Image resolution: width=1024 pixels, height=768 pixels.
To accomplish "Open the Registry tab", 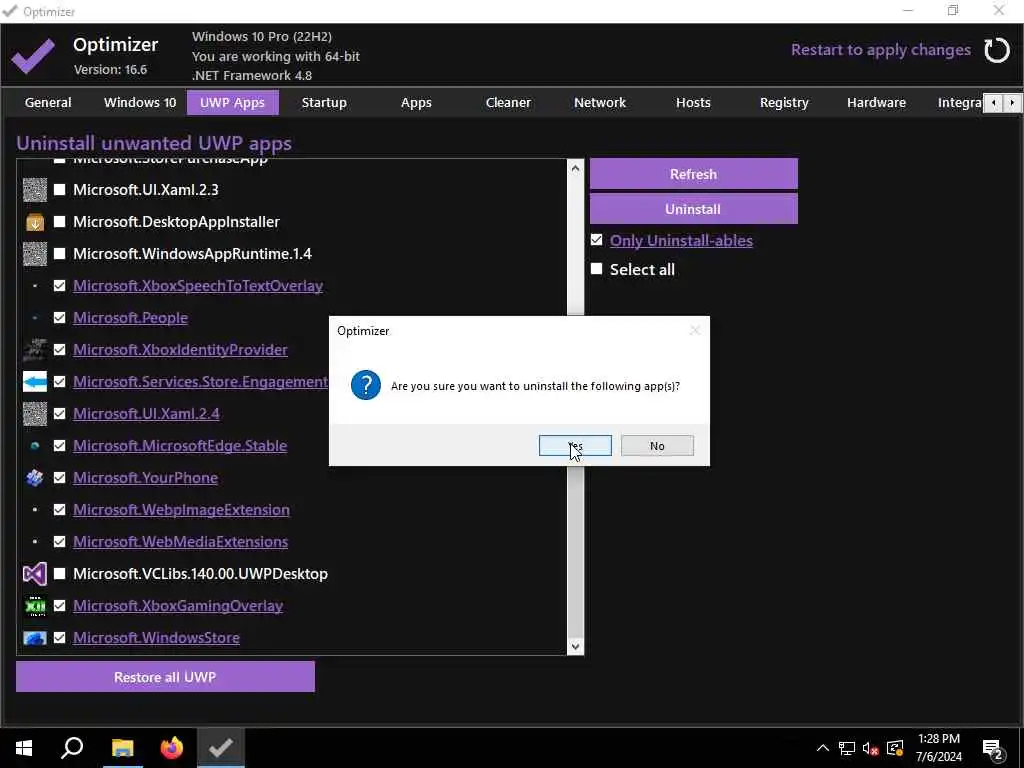I will click(x=784, y=103).
